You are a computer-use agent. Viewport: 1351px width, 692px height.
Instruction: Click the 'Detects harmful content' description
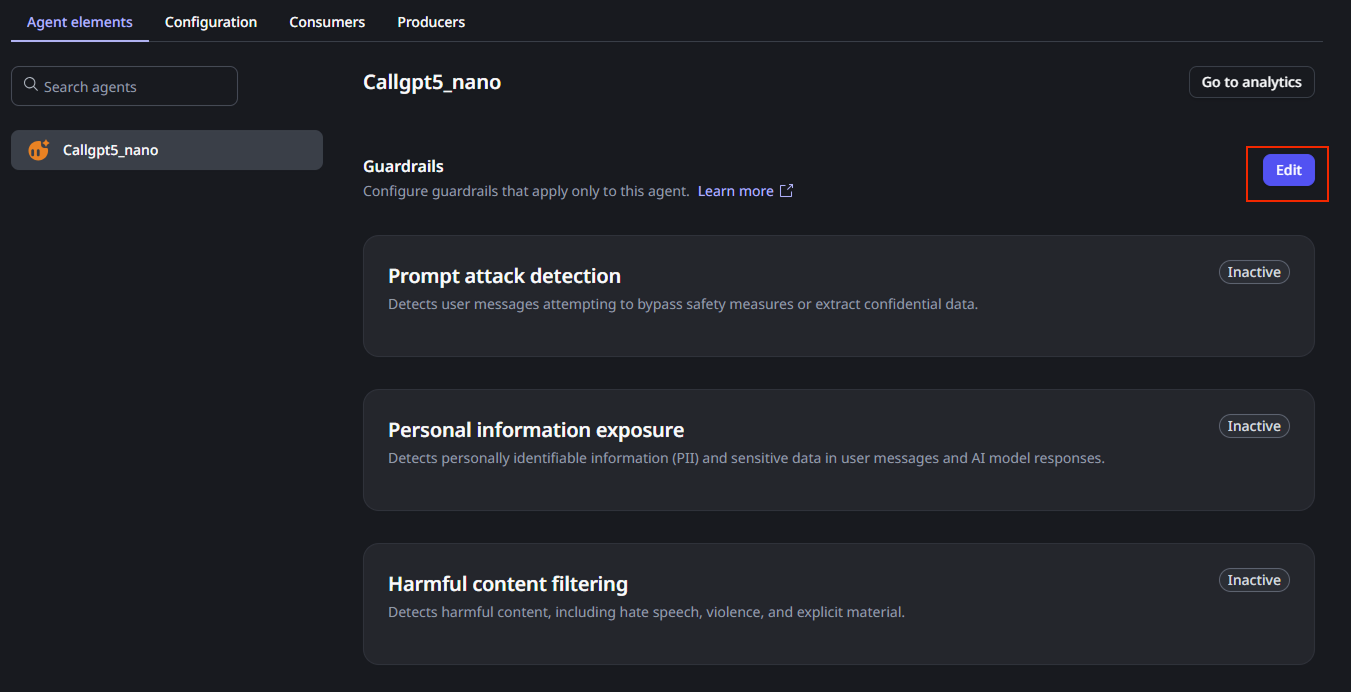tap(646, 612)
